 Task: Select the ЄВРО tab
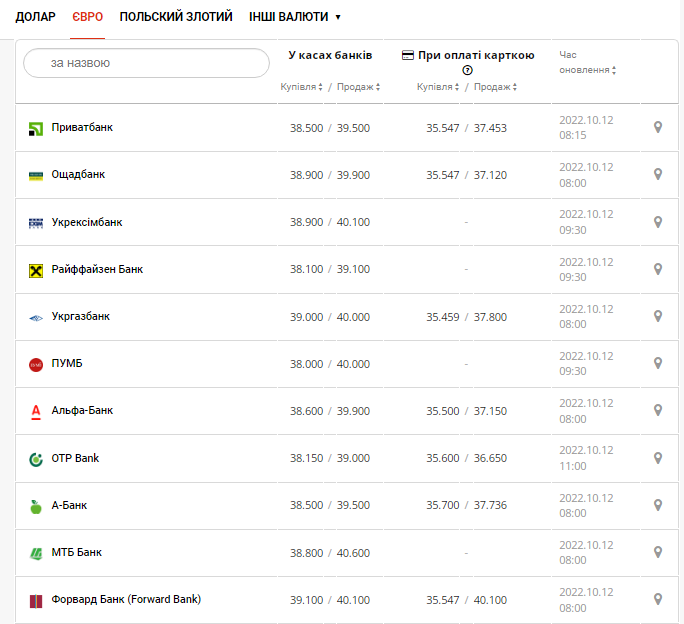pos(88,17)
